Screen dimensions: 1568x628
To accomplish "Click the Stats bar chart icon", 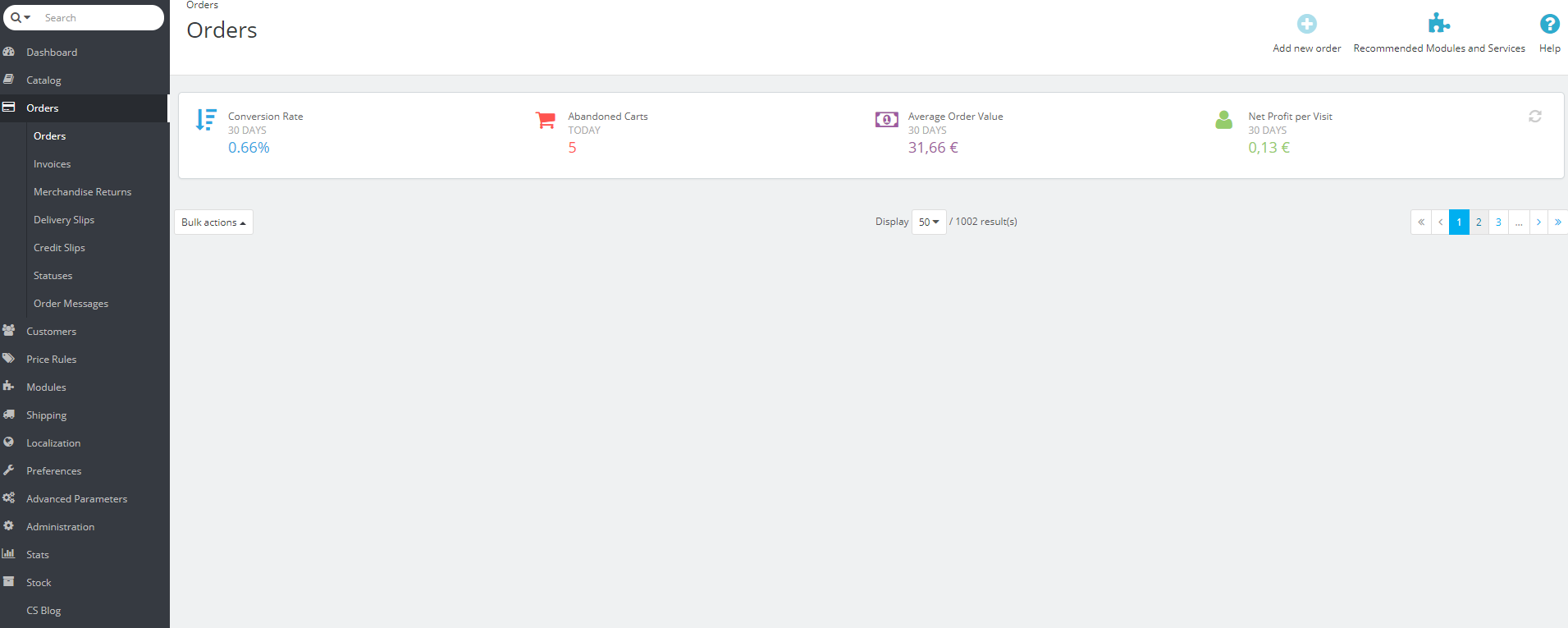I will (9, 554).
